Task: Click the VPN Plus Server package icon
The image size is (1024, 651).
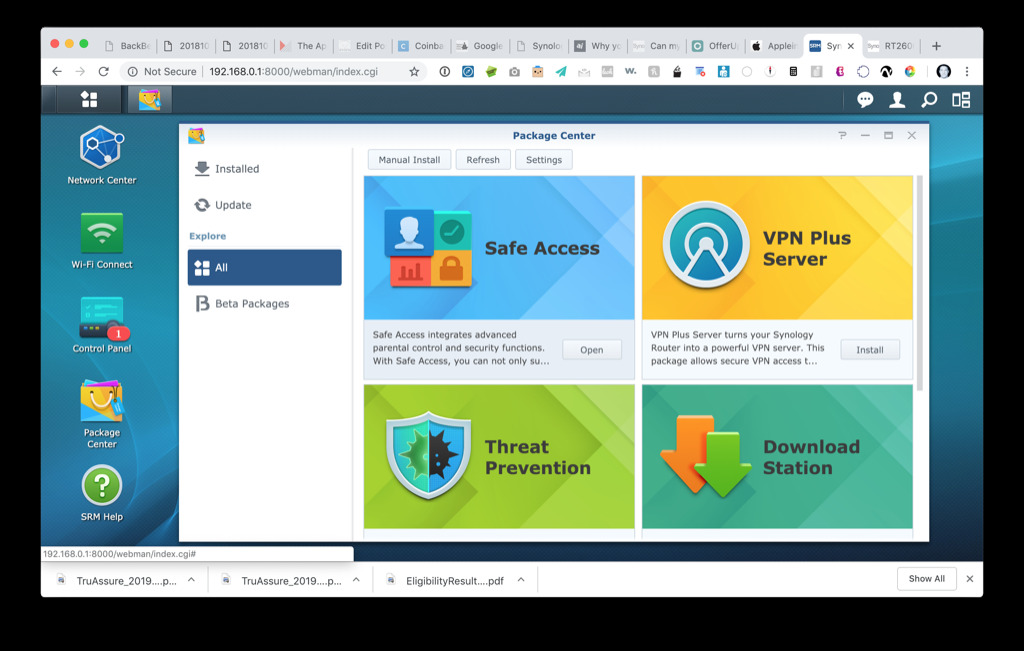Action: (706, 245)
